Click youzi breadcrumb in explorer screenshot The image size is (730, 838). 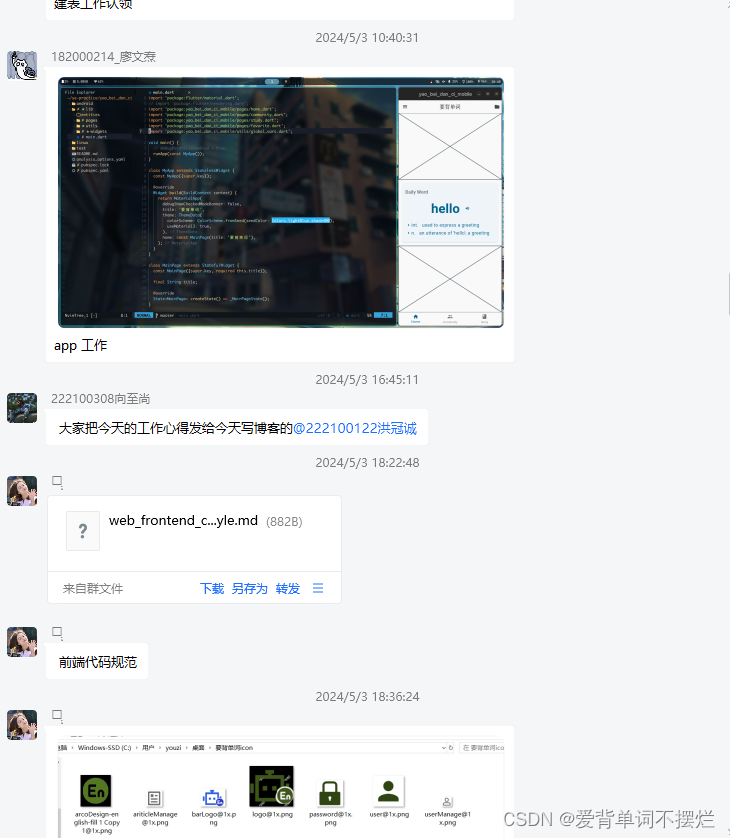click(173, 748)
